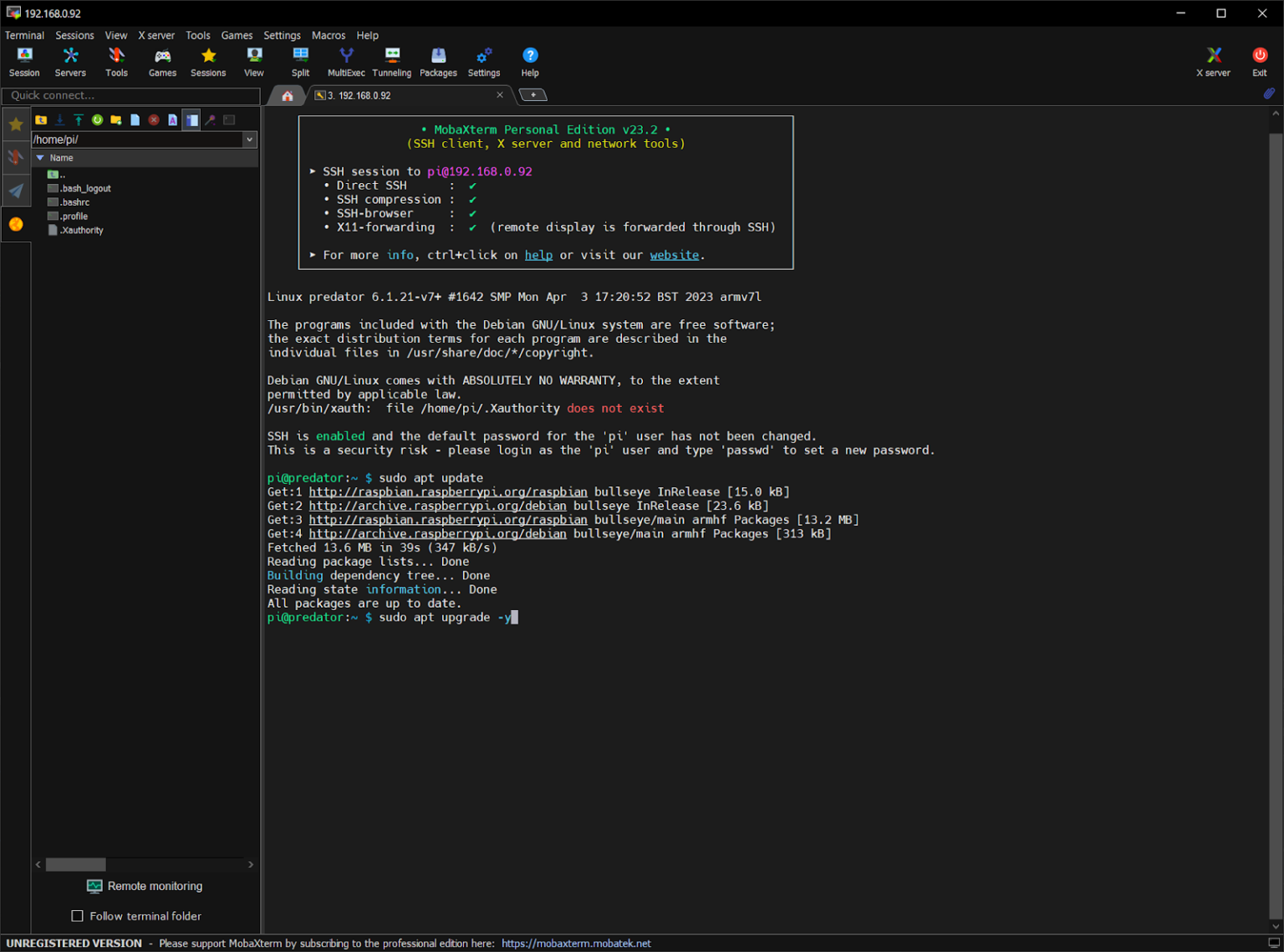Viewport: 1284px width, 952px height.
Task: Open the Tunneling configuration tool
Action: 392,59
